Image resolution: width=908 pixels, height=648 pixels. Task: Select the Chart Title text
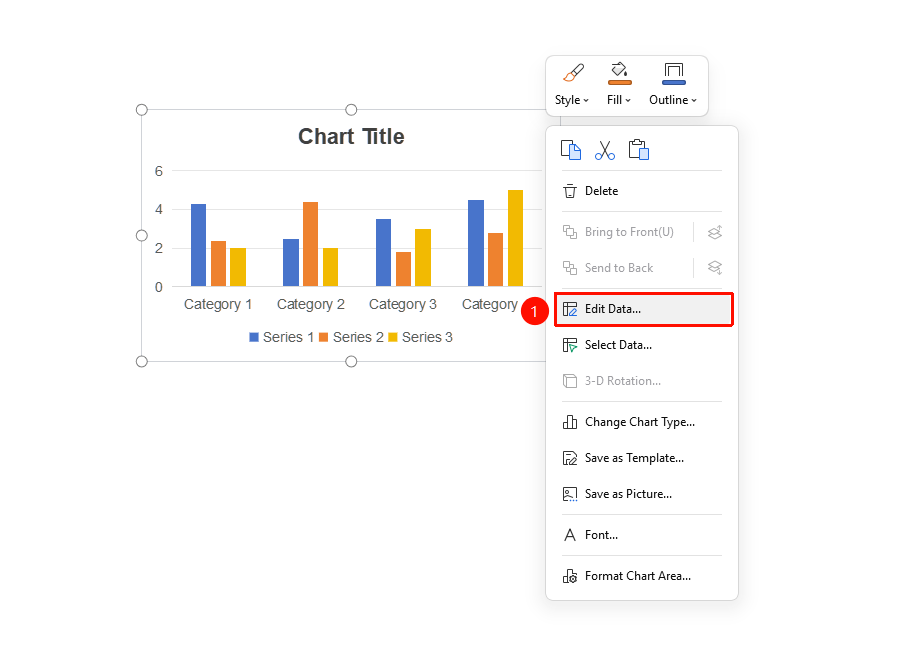351,137
